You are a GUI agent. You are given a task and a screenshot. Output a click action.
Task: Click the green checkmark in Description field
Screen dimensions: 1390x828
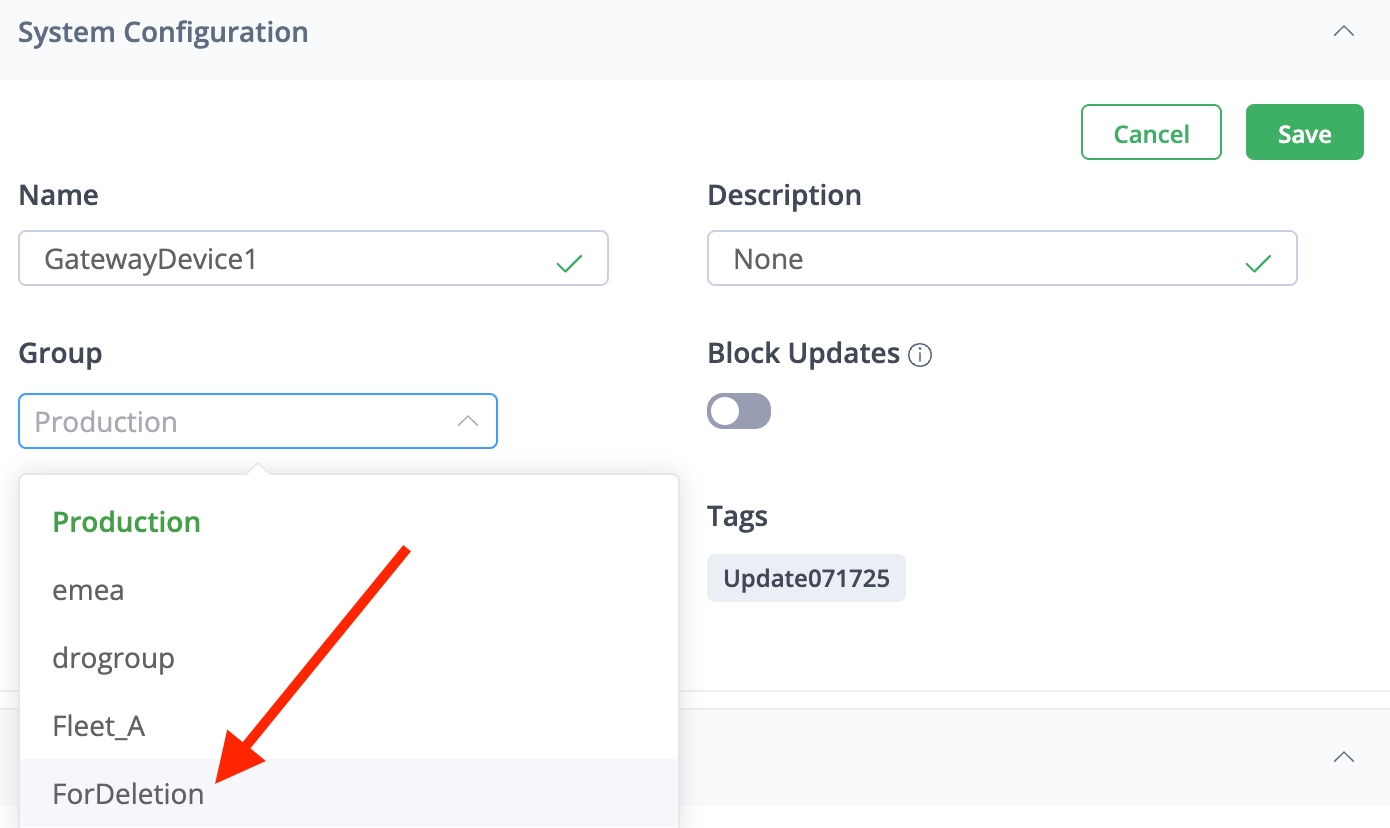click(1258, 264)
